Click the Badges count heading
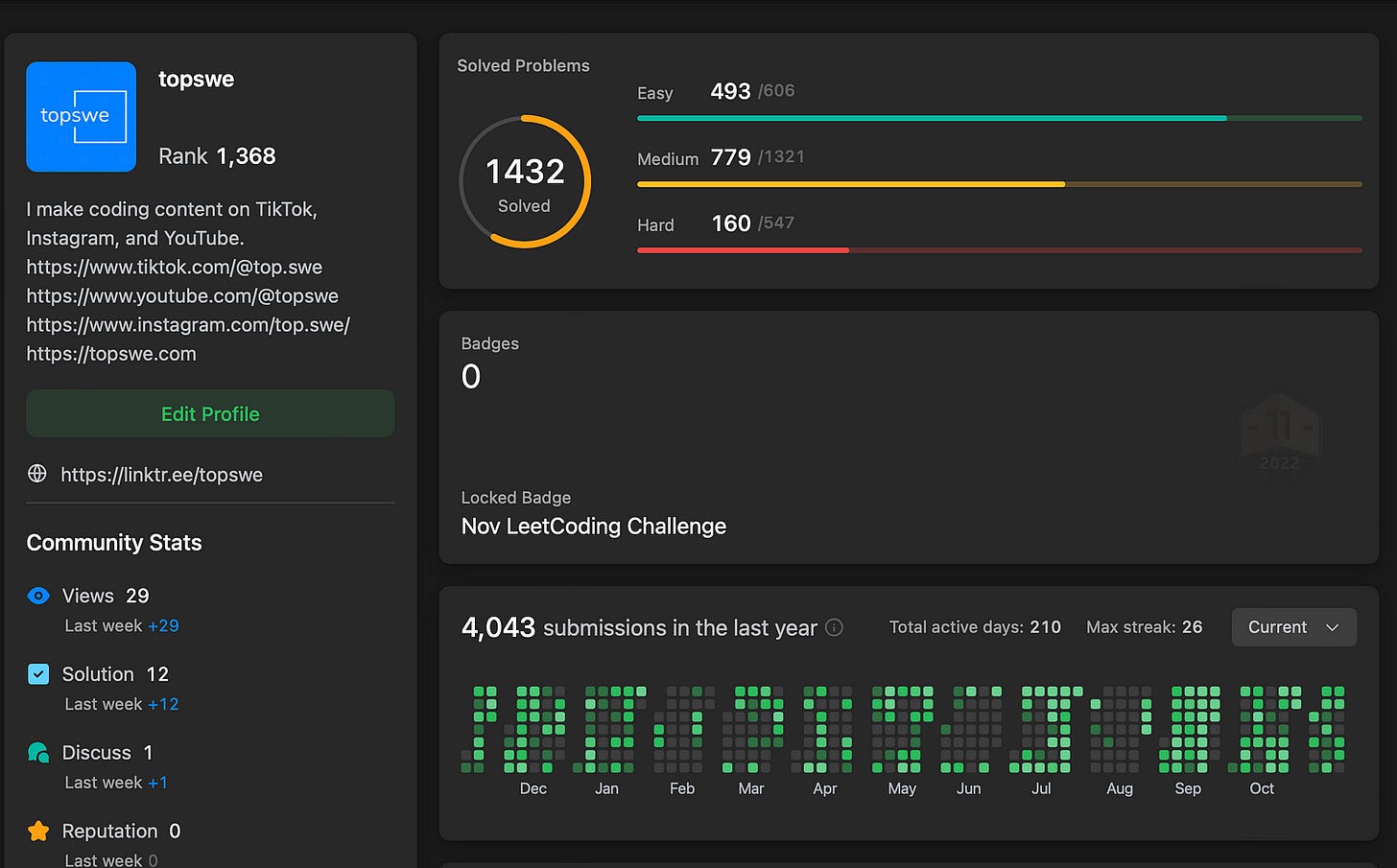The width and height of the screenshot is (1397, 868). (490, 343)
